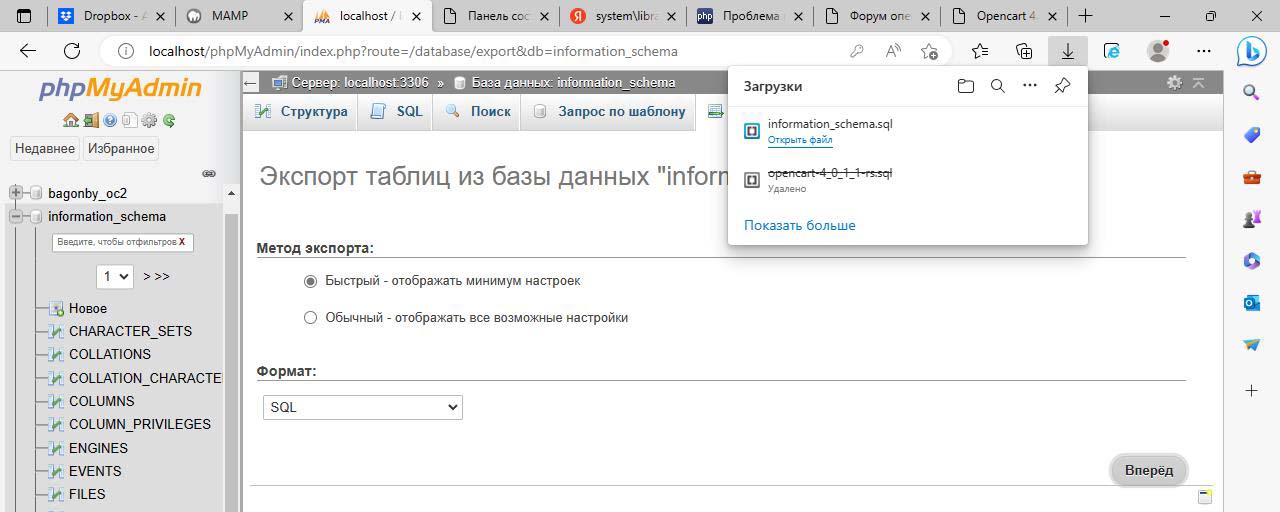This screenshot has height=512, width=1280.
Task: Open the export format SQL dropdown
Action: [362, 407]
